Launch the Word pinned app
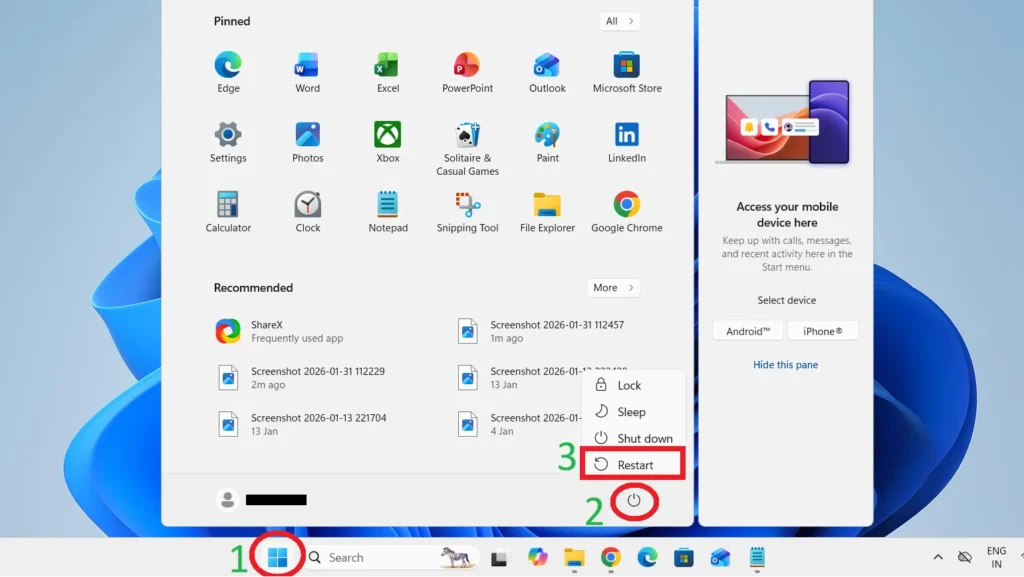1024x577 pixels. tap(307, 66)
